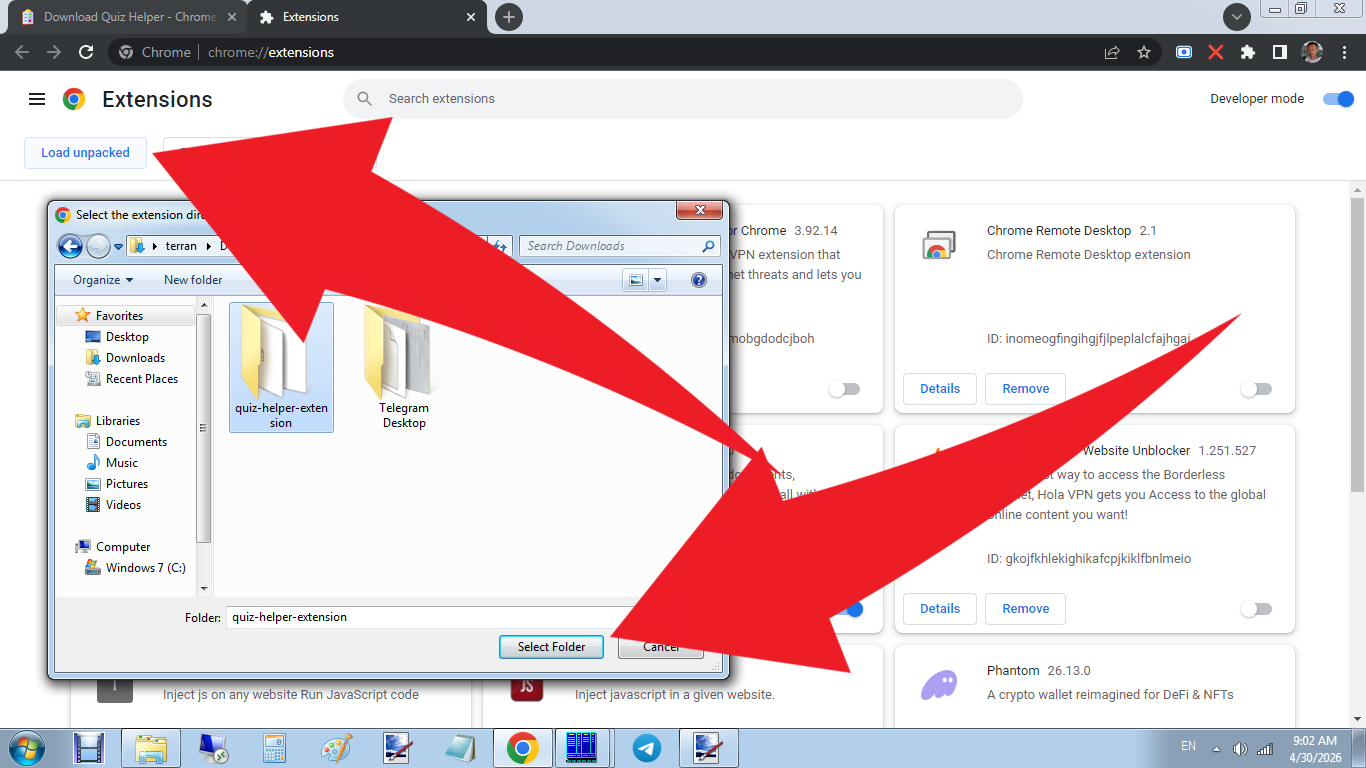
Task: Open Paint from the taskbar
Action: coord(336,748)
